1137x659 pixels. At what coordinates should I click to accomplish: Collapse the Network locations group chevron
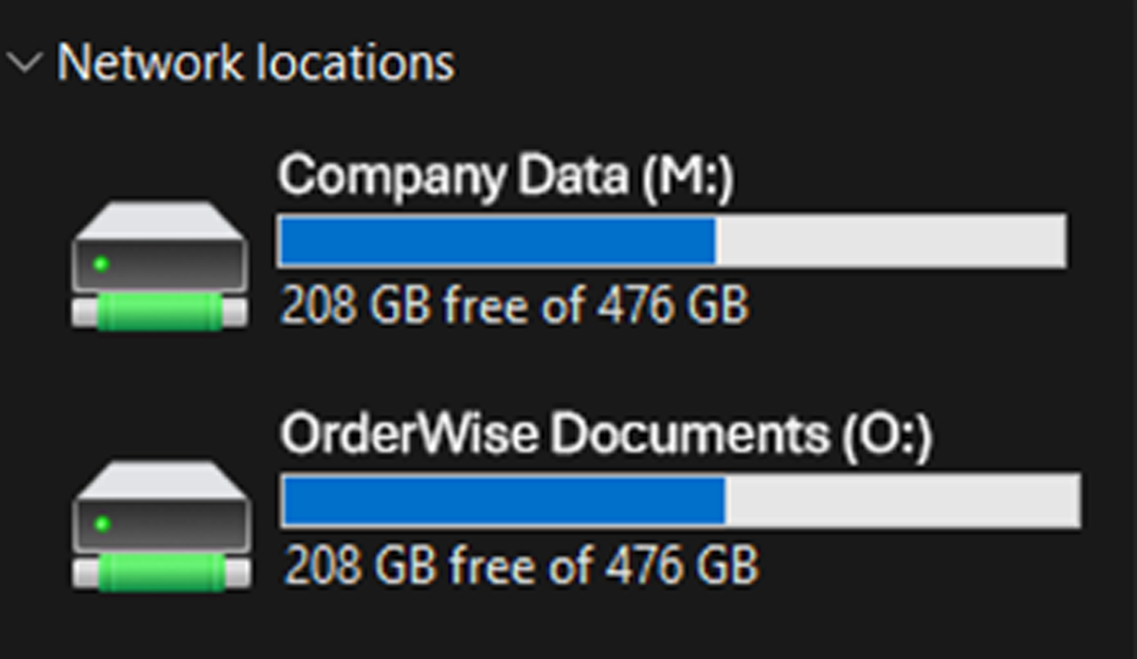coord(24,63)
